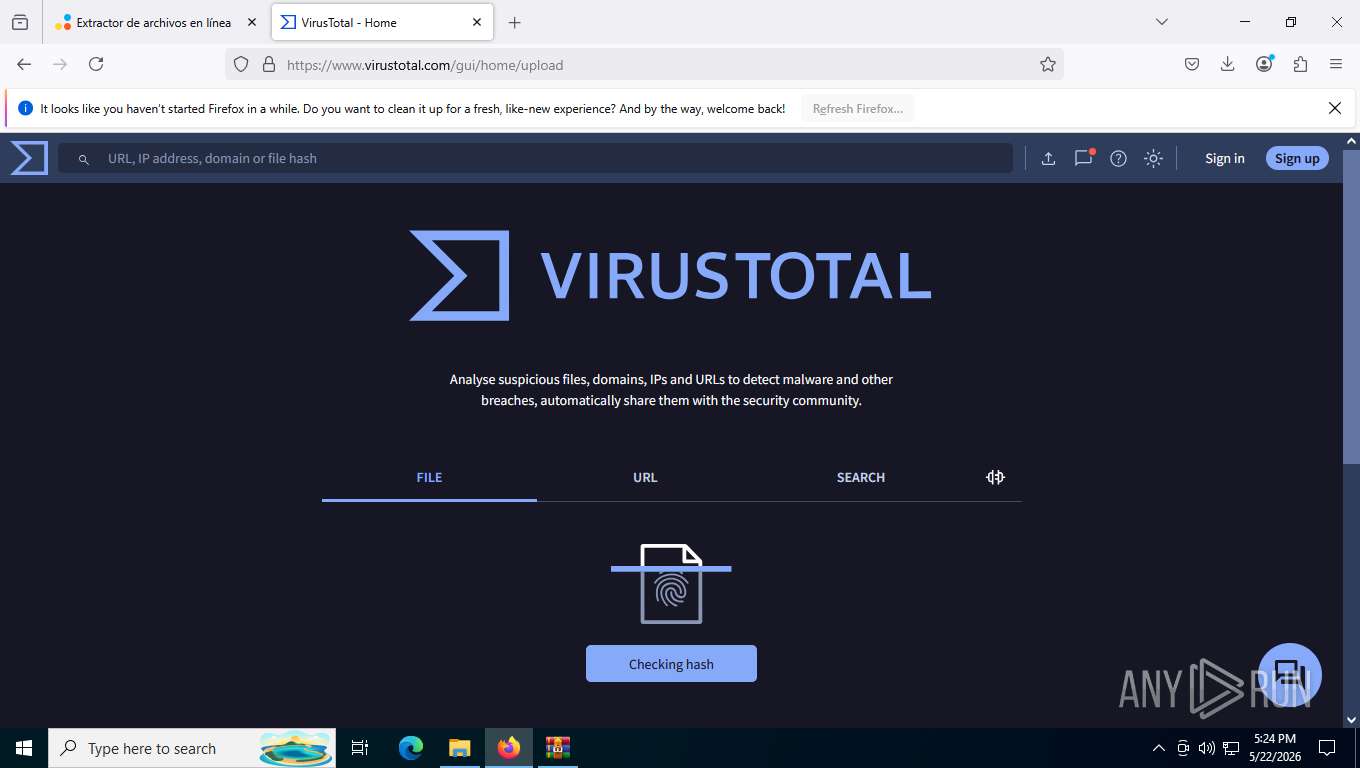
Task: Click the Firefox taskbar icon
Action: (x=509, y=748)
